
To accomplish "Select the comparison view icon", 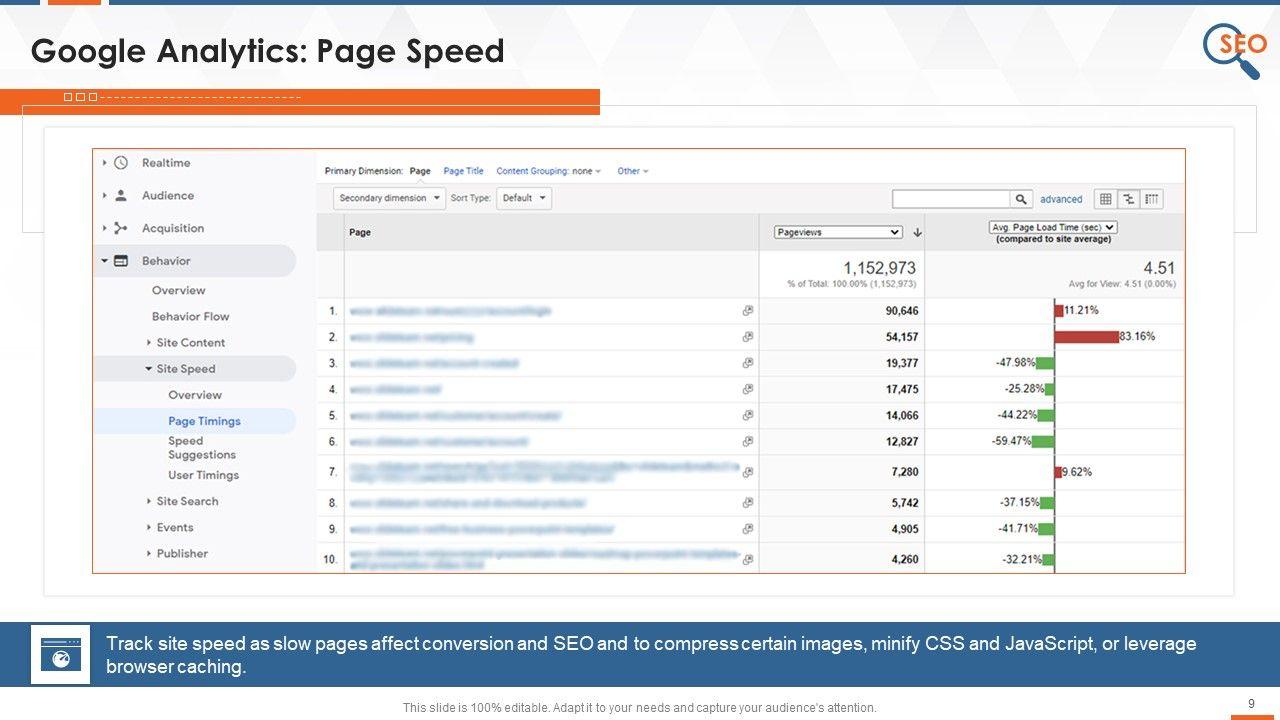I will [x=1129, y=199].
